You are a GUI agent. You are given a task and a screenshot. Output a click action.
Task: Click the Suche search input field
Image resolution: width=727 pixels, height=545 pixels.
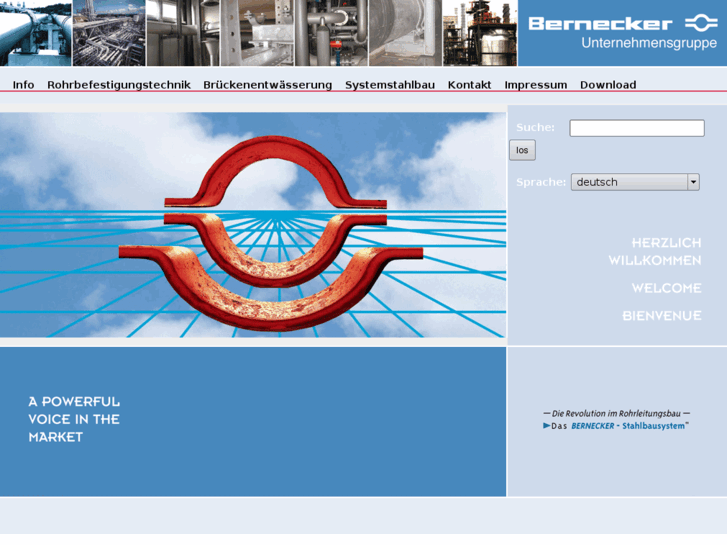pyautogui.click(x=637, y=128)
